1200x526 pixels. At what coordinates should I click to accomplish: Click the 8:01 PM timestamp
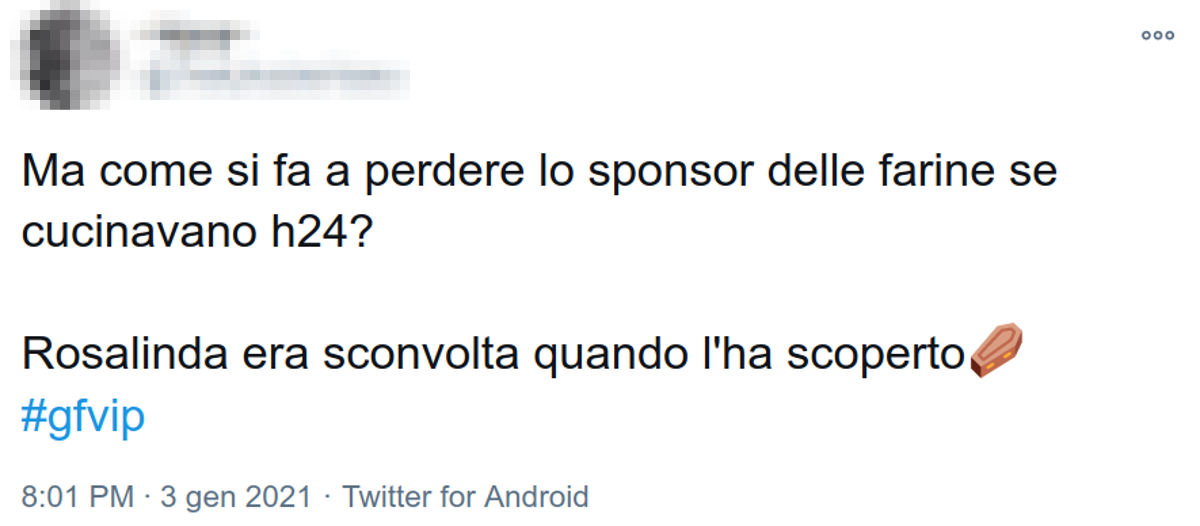[x=77, y=496]
